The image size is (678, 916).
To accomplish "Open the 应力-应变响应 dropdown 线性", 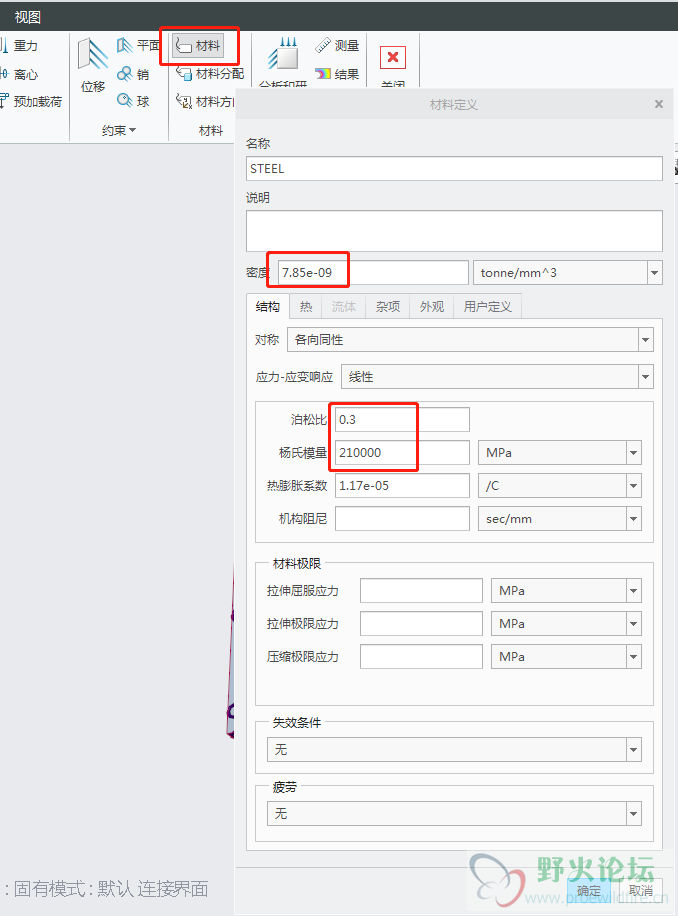I will pyautogui.click(x=497, y=377).
